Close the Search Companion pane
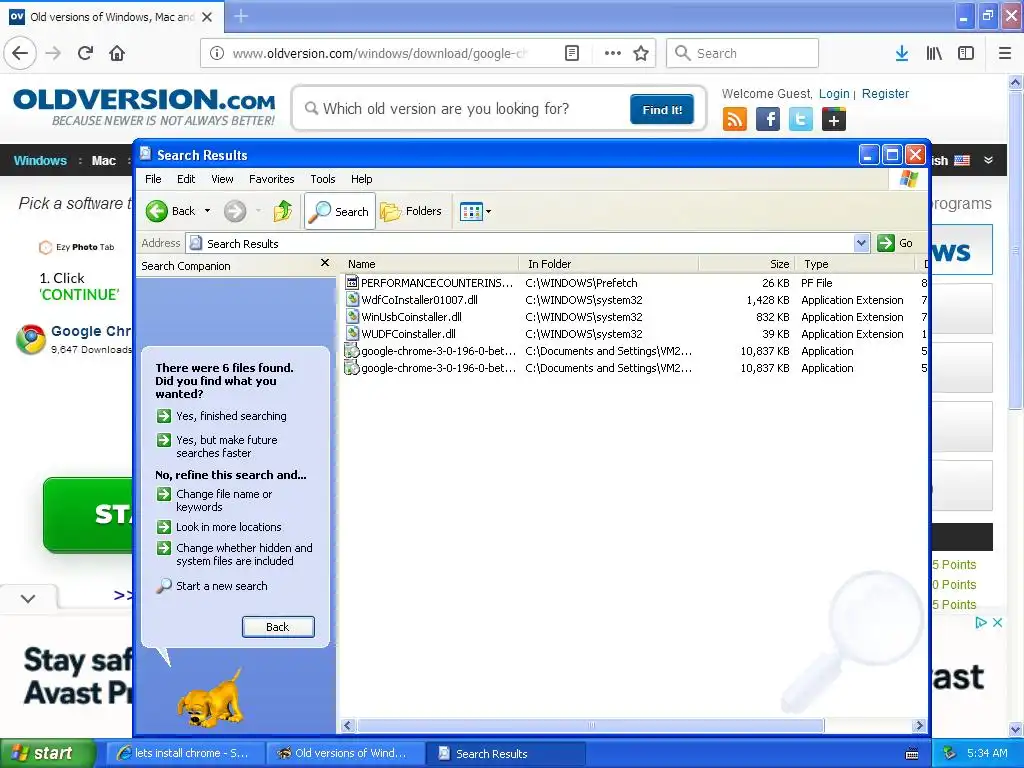Image resolution: width=1024 pixels, height=768 pixels. tap(325, 263)
